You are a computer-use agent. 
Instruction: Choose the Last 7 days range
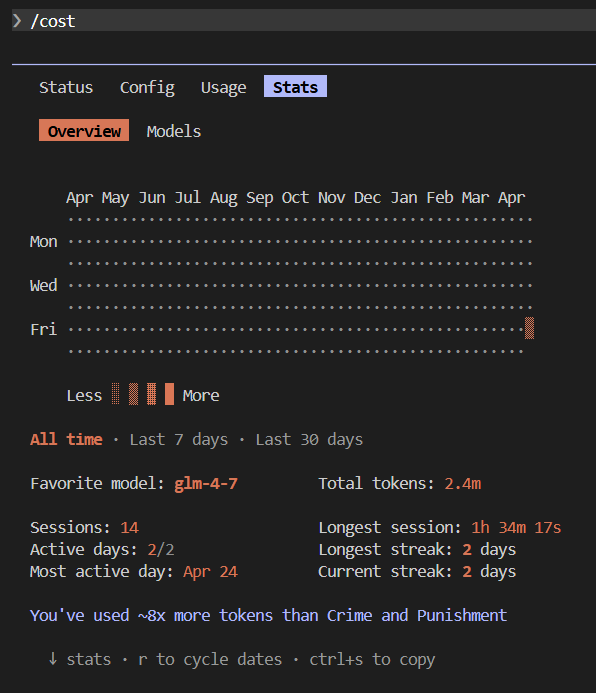(x=179, y=439)
